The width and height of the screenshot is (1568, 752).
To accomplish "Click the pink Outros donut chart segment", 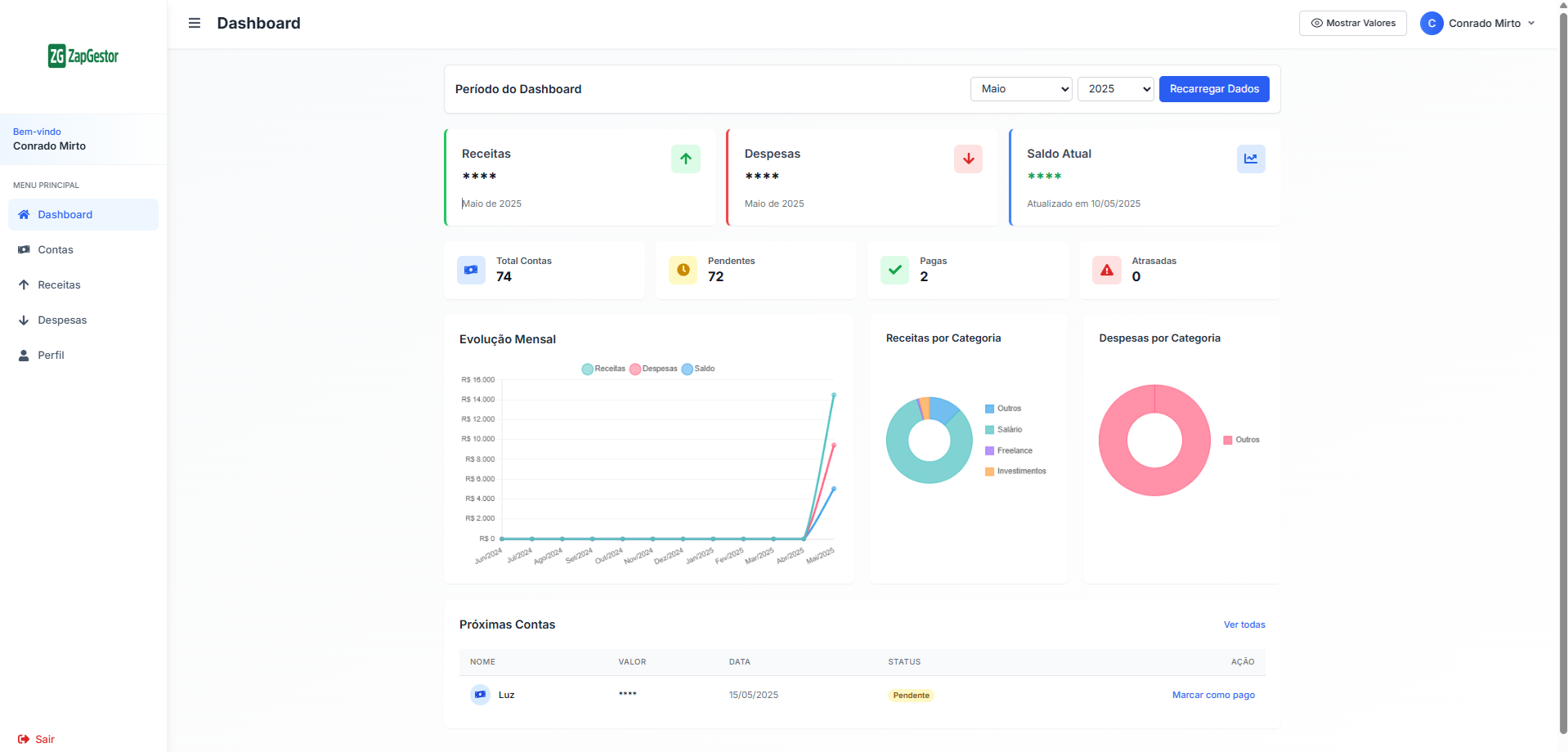I will click(1154, 401).
